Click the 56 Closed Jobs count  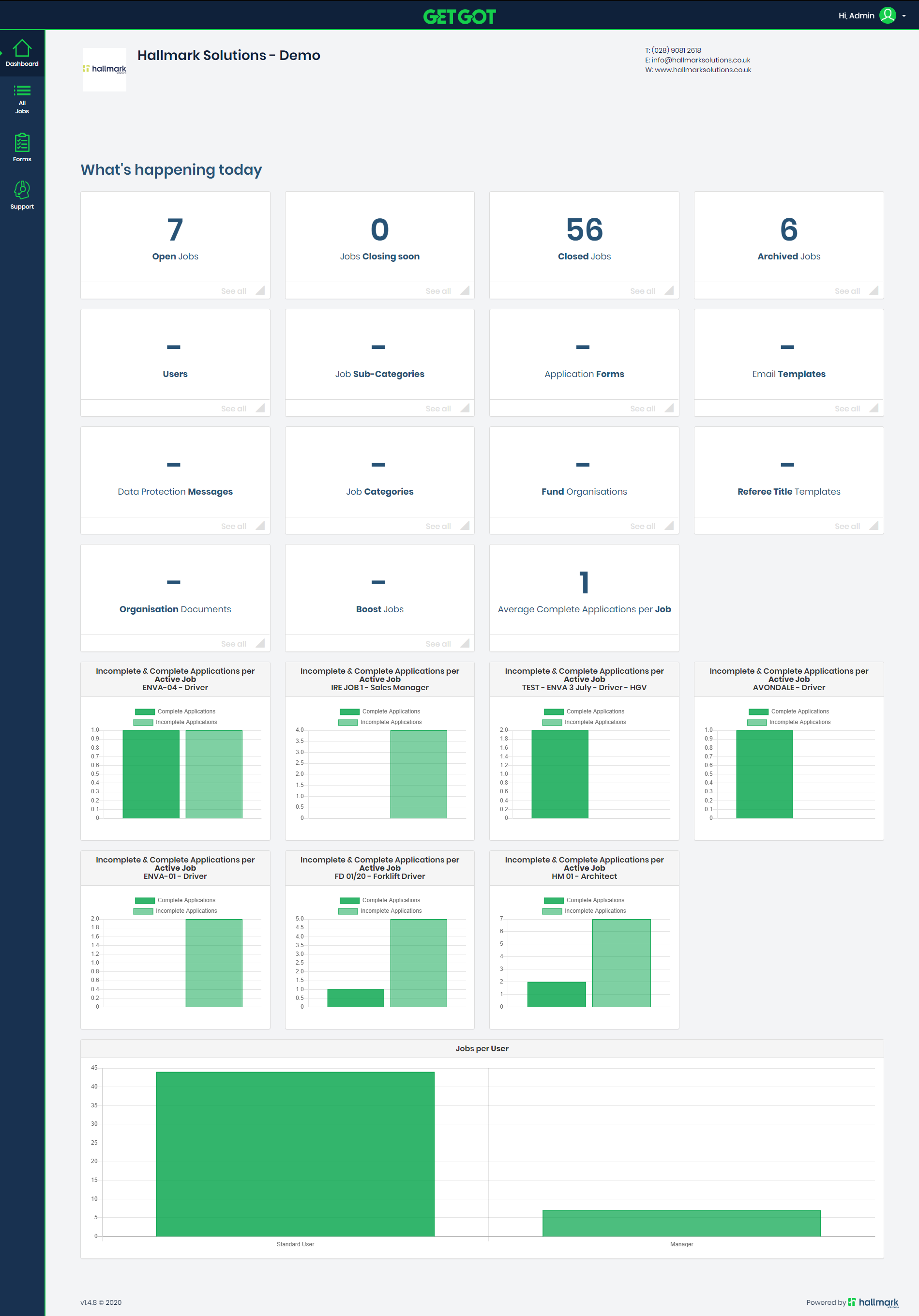(x=585, y=230)
